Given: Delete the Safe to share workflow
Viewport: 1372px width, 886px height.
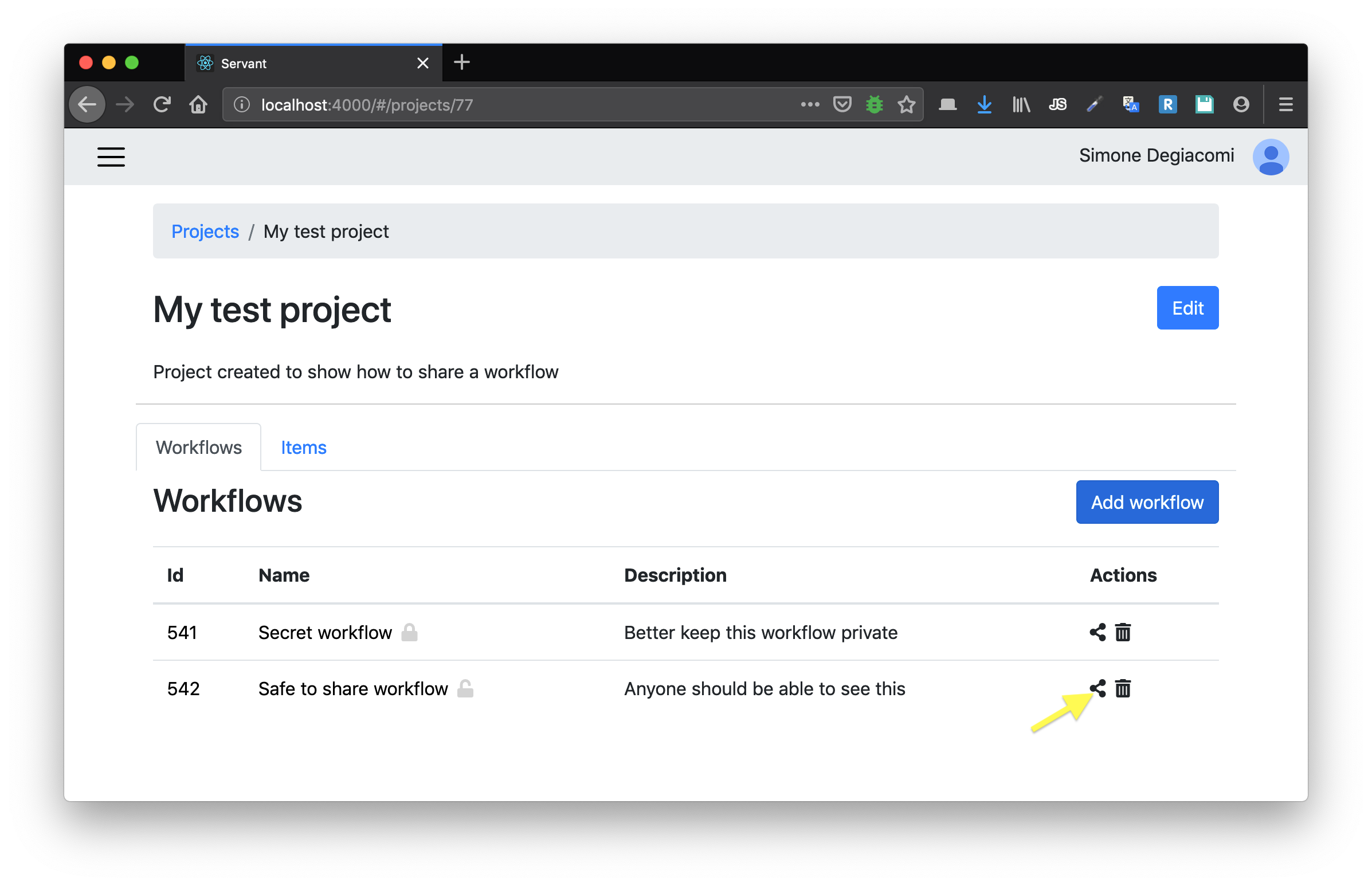Looking at the screenshot, I should [1122, 689].
